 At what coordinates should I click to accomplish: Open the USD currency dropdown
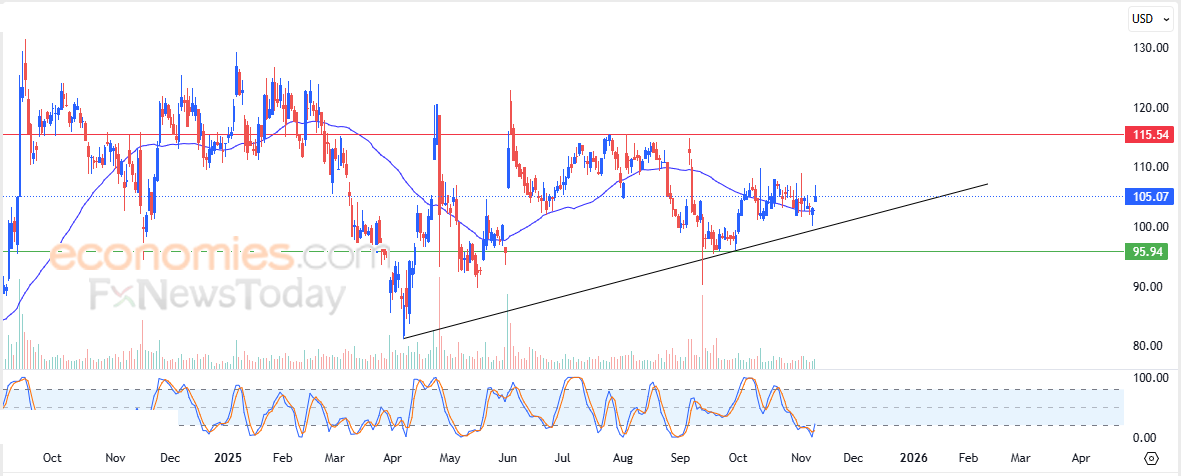point(1152,20)
